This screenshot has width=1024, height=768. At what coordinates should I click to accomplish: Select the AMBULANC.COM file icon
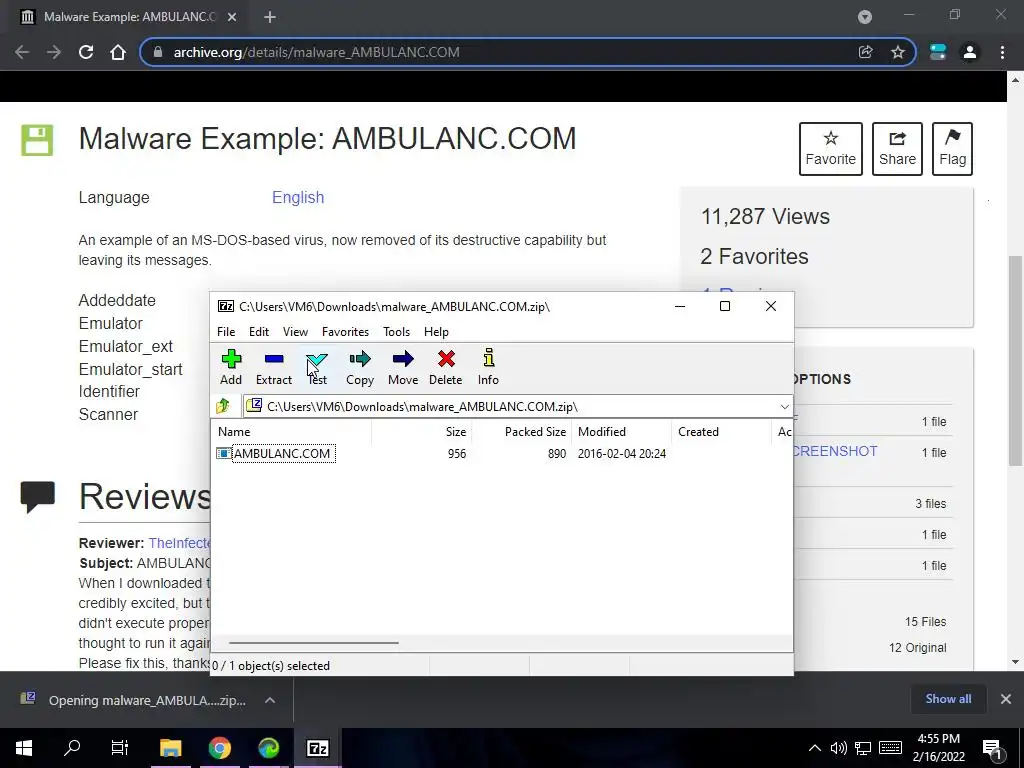224,453
